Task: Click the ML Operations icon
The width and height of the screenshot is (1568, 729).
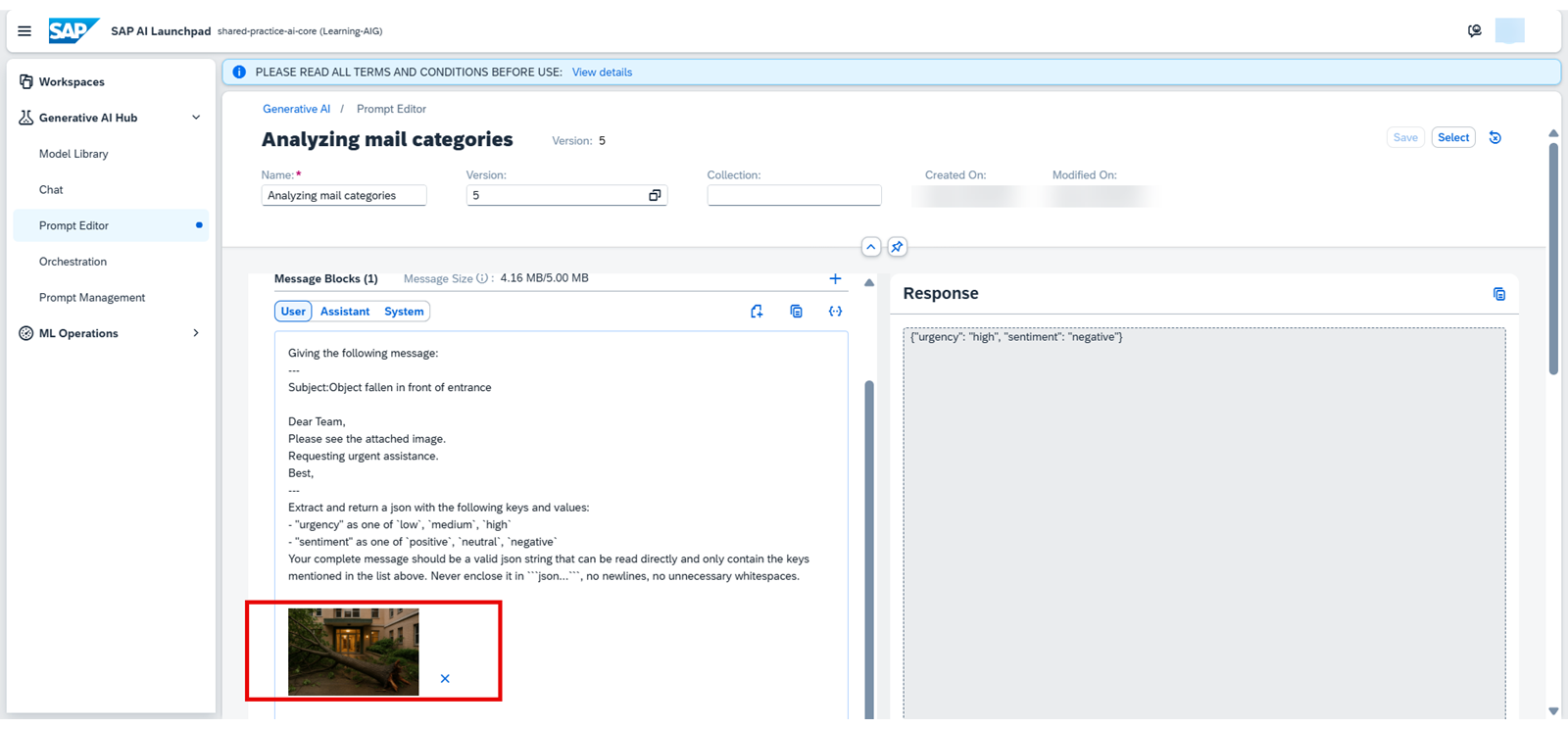Action: click(26, 333)
